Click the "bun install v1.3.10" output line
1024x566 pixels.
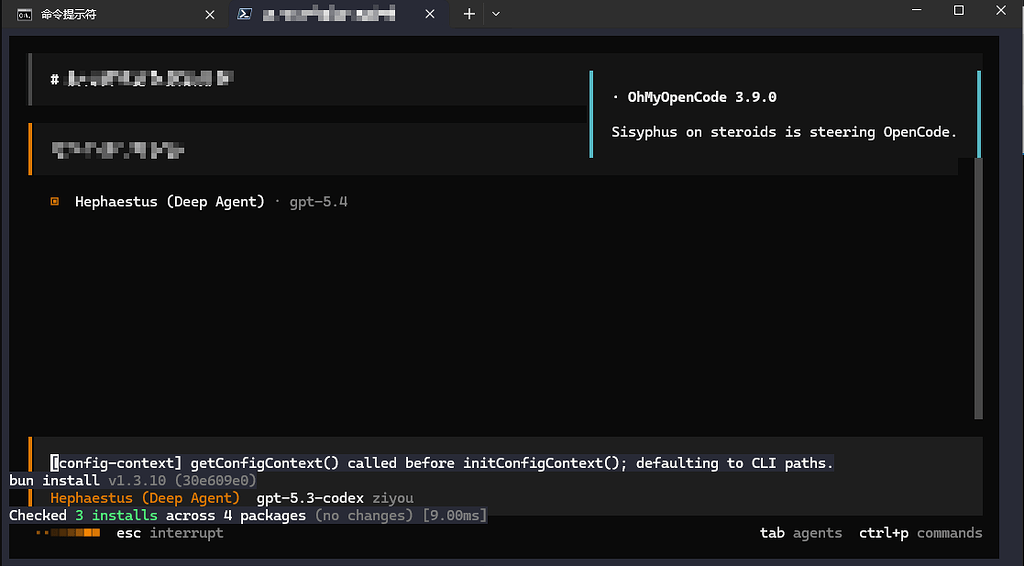(x=133, y=480)
